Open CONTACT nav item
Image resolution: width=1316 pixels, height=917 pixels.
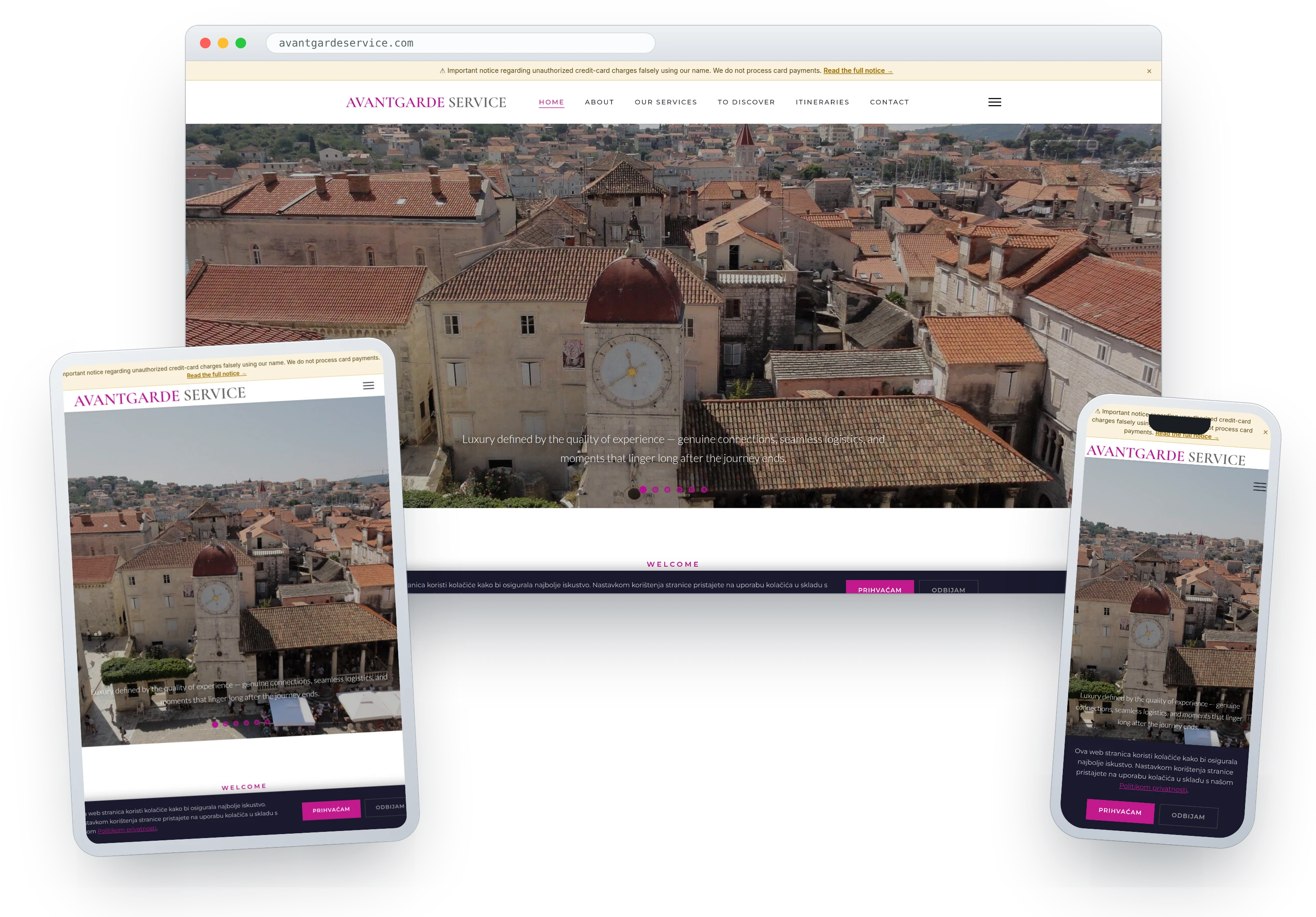pos(889,102)
